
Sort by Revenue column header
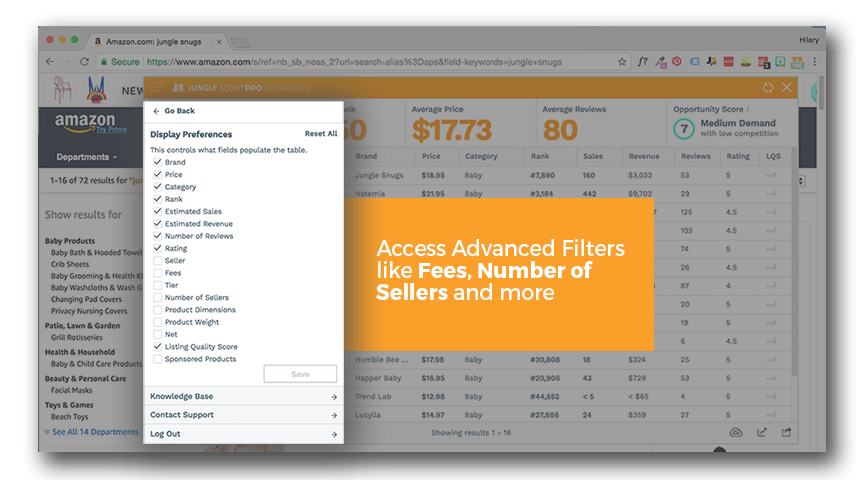[644, 156]
